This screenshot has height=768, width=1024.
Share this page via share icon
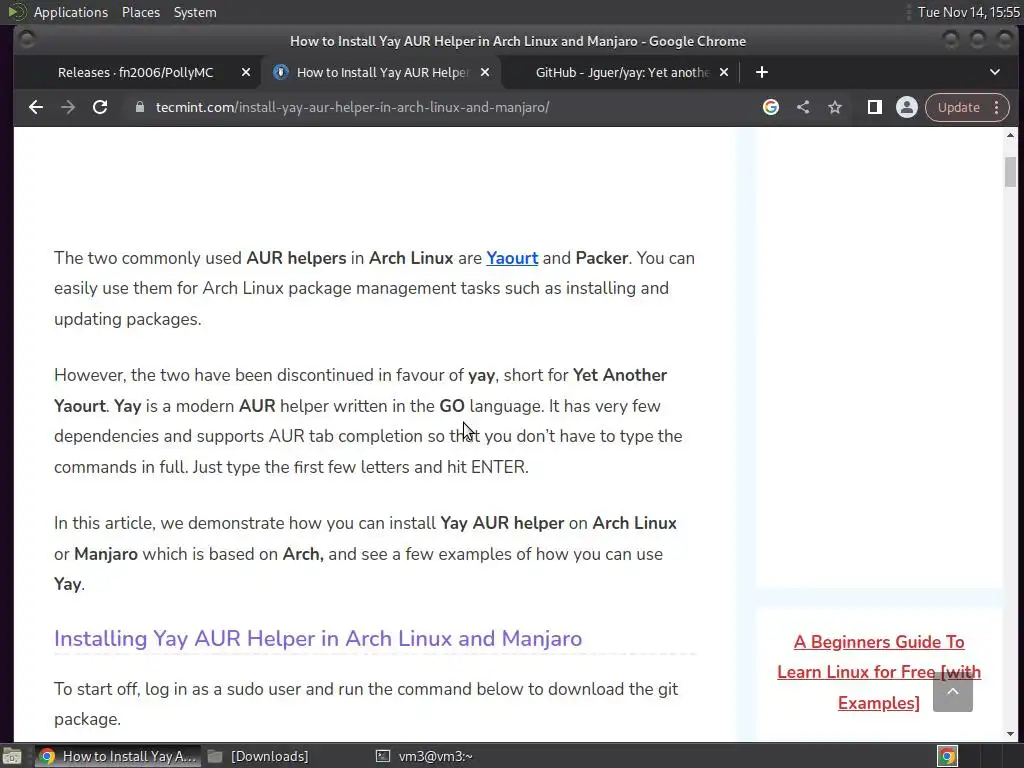click(x=803, y=107)
